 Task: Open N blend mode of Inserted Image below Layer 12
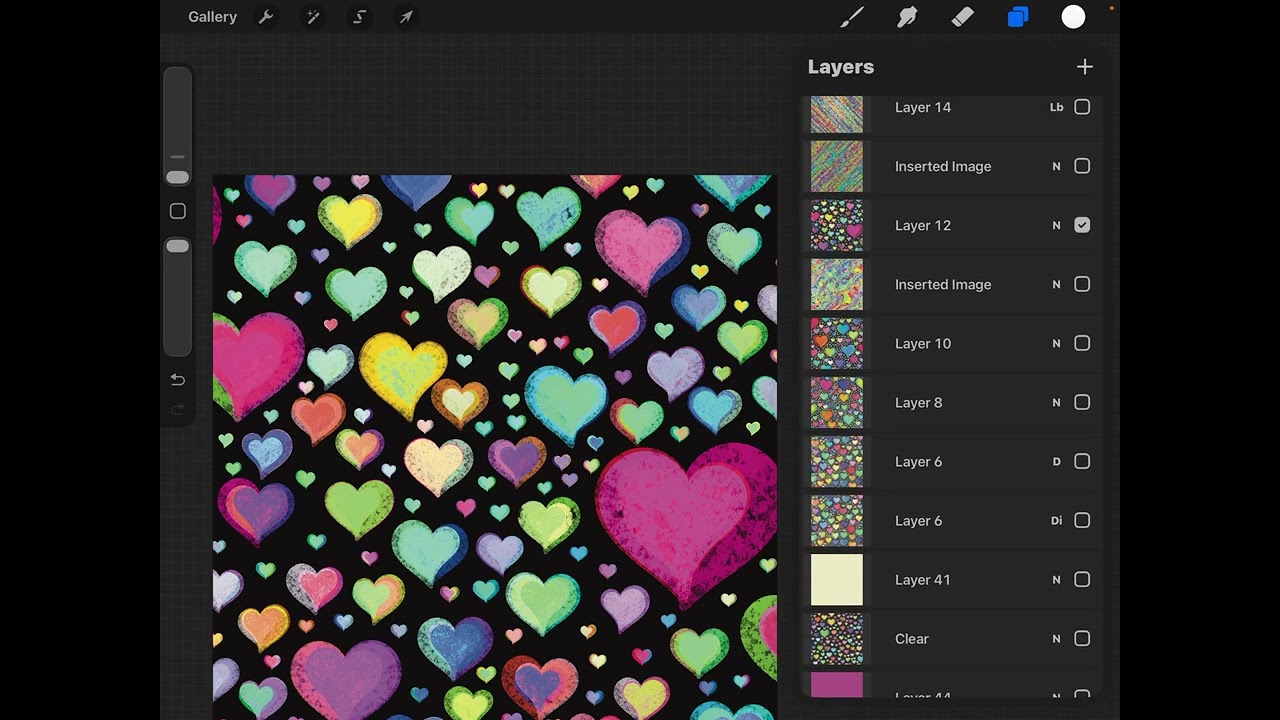pos(1056,284)
